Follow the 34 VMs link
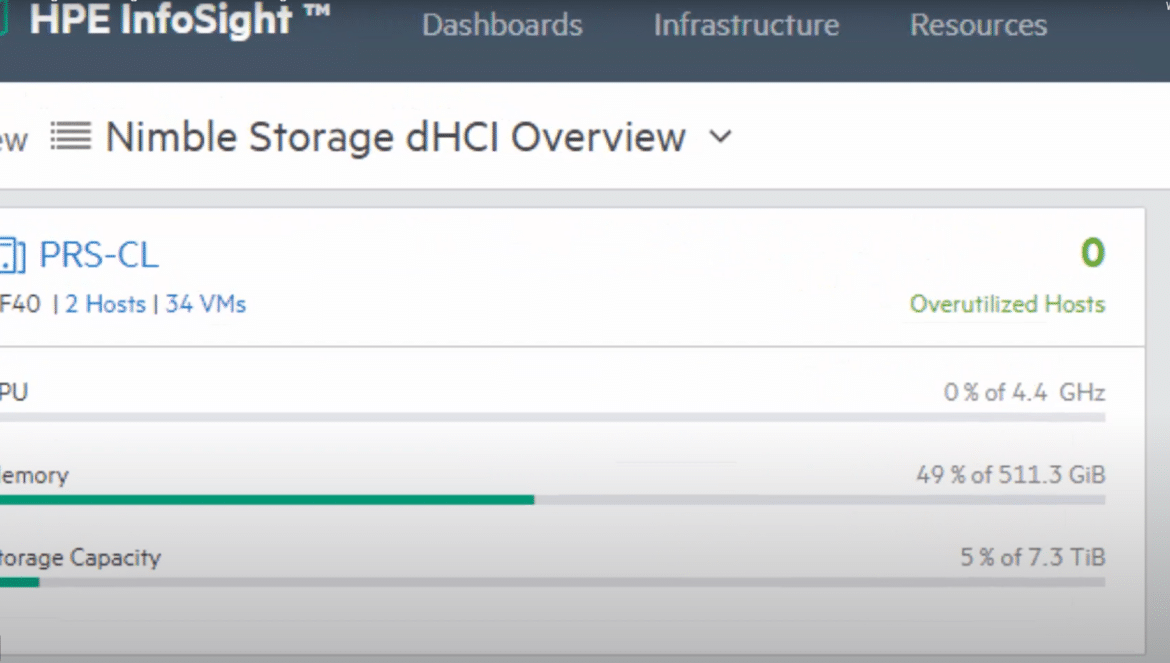This screenshot has height=663, width=1170. pos(206,304)
